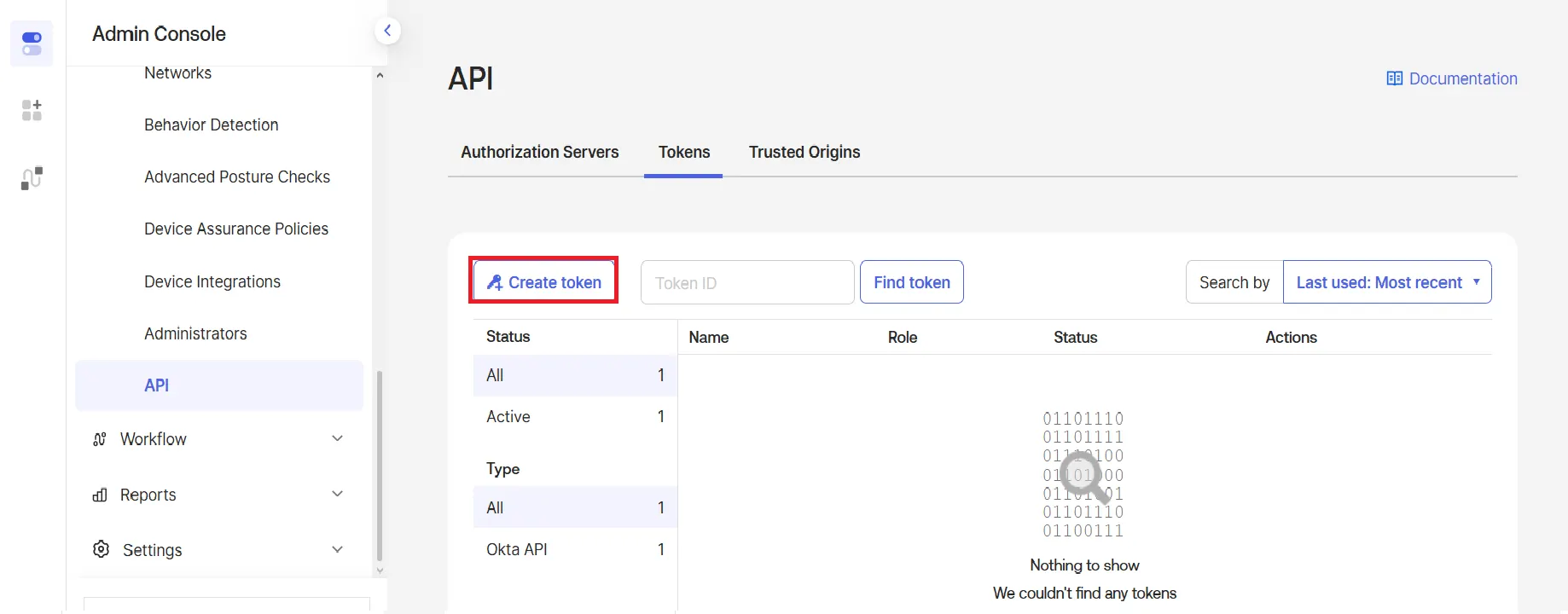Image resolution: width=1568 pixels, height=614 pixels.
Task: Click the Workflow sidebar label
Action: [154, 439]
